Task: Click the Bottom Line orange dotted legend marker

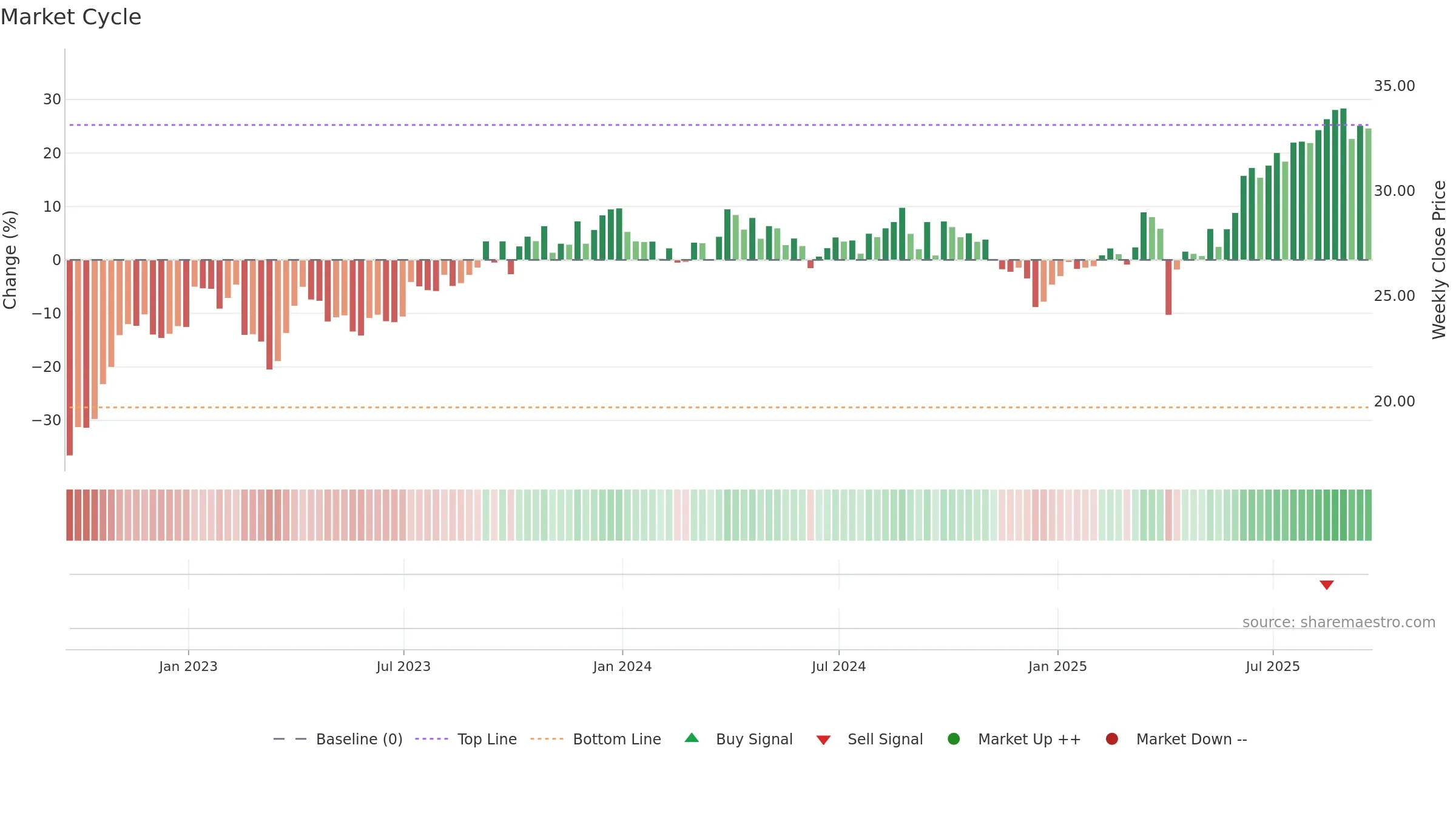Action: (547, 739)
